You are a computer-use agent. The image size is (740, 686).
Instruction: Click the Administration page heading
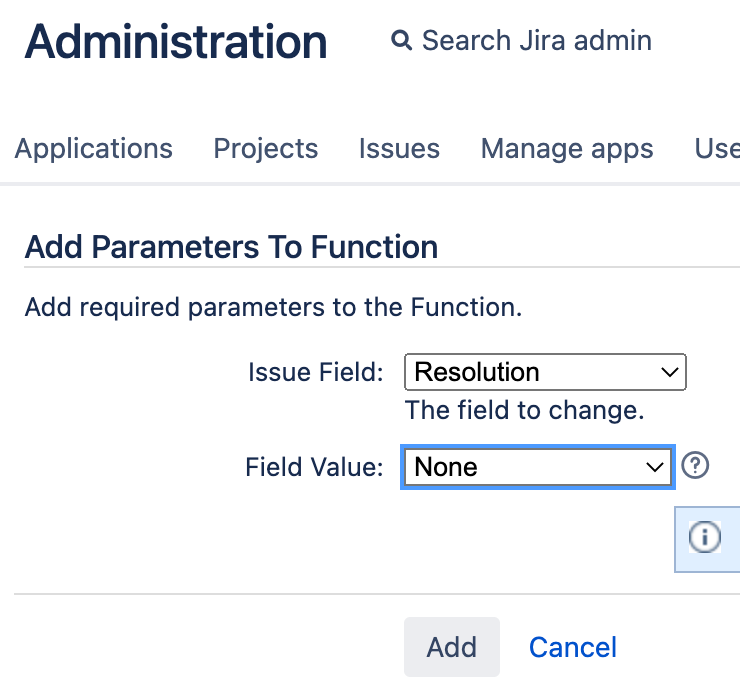pyautogui.click(x=176, y=42)
